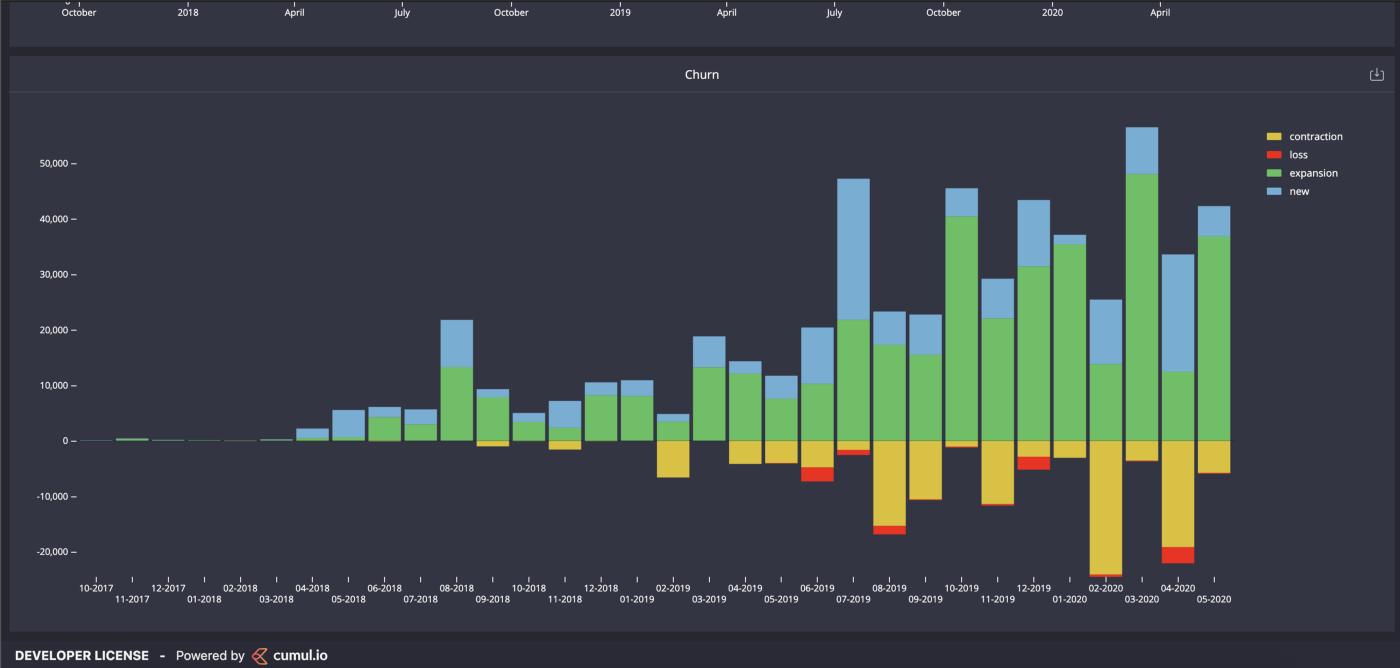The image size is (1400, 668).
Task: Toggle the new legend blue swatch
Action: [x=1273, y=192]
